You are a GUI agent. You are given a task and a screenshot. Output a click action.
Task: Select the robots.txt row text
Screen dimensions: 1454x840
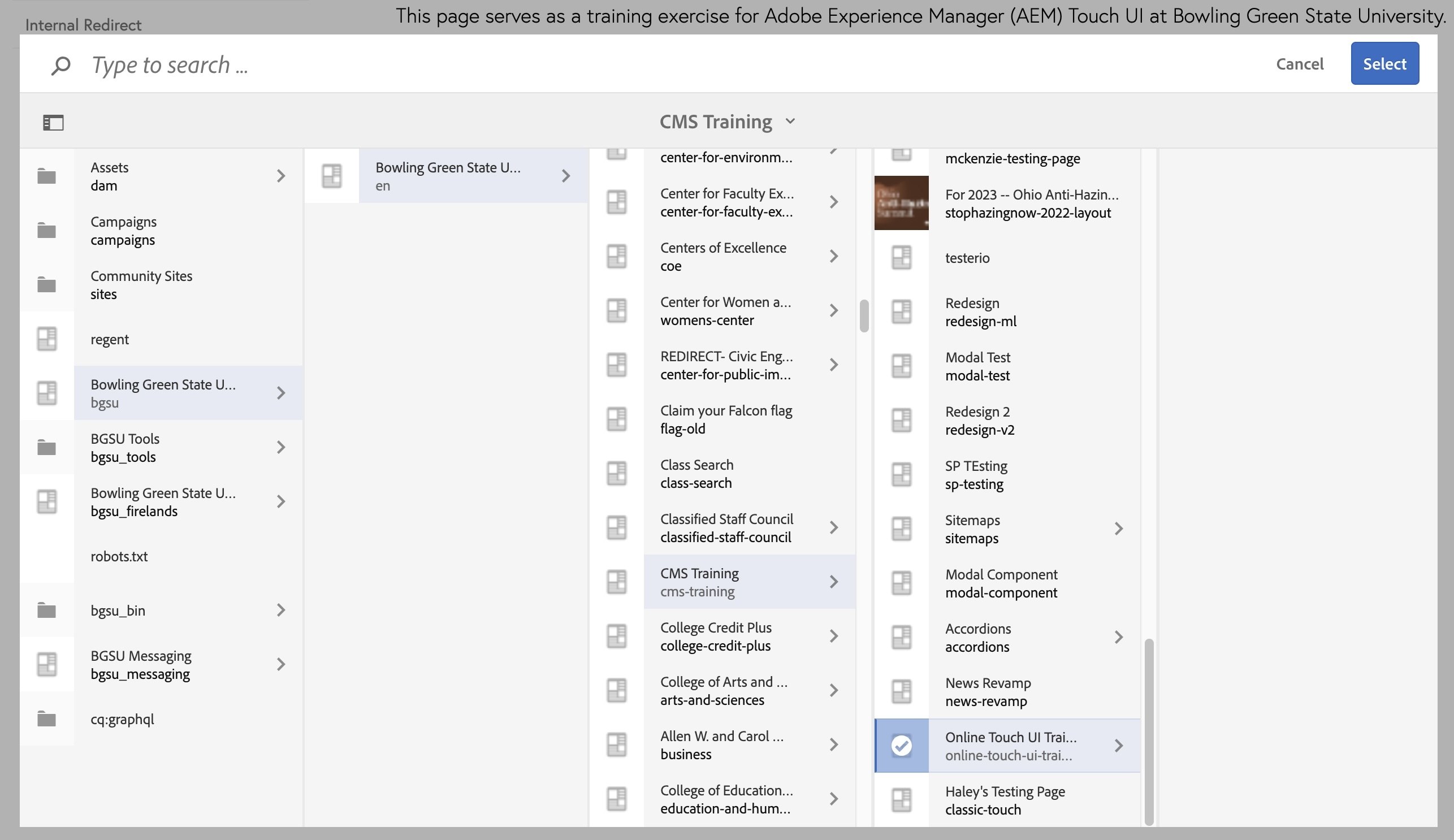[119, 556]
